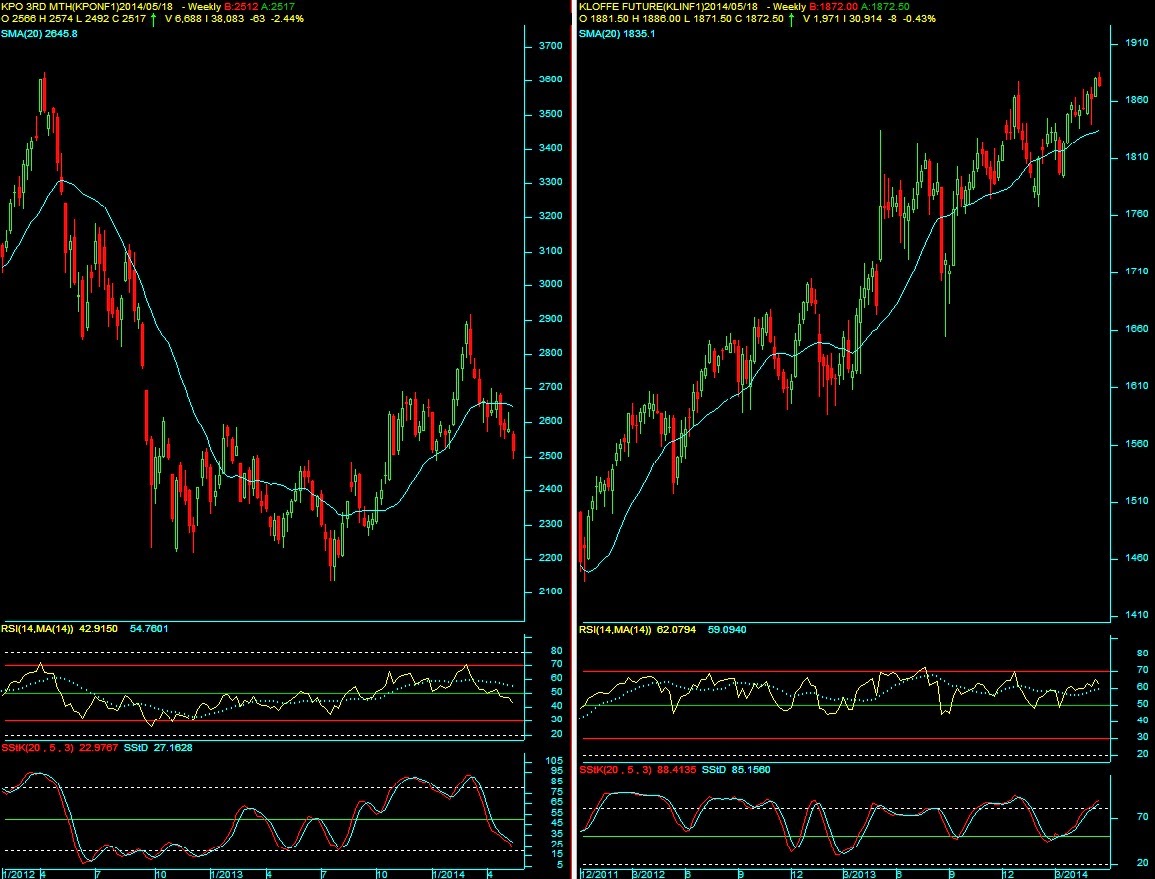
Task: Click the SMA(20) 1835.1 indicator label
Action: 617,34
